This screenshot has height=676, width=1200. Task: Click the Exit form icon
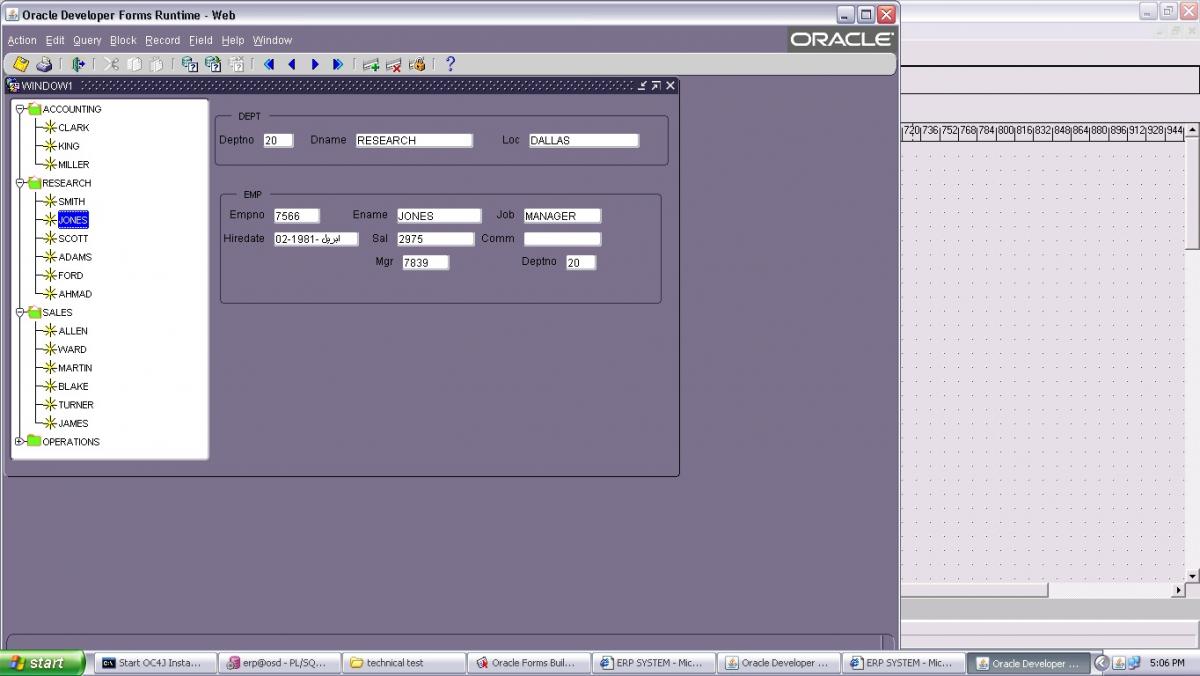[x=78, y=64]
